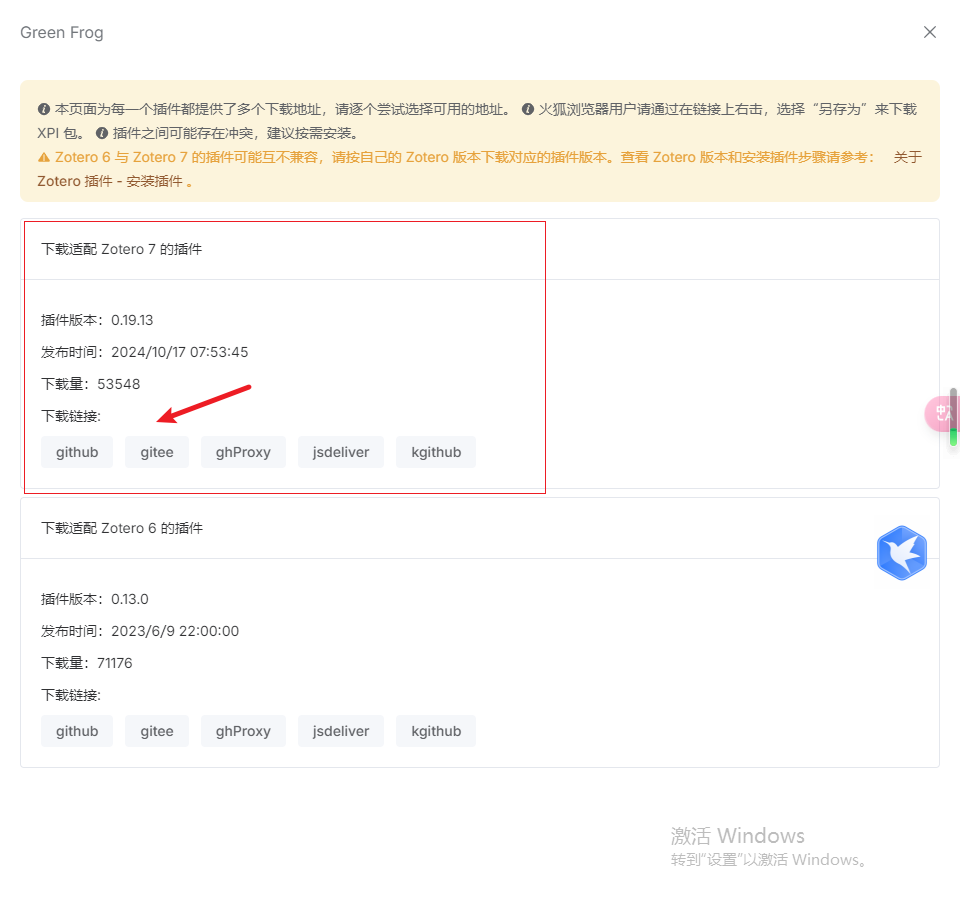960x919 pixels.
Task: Close the Green Frog dialog
Action: tap(929, 32)
